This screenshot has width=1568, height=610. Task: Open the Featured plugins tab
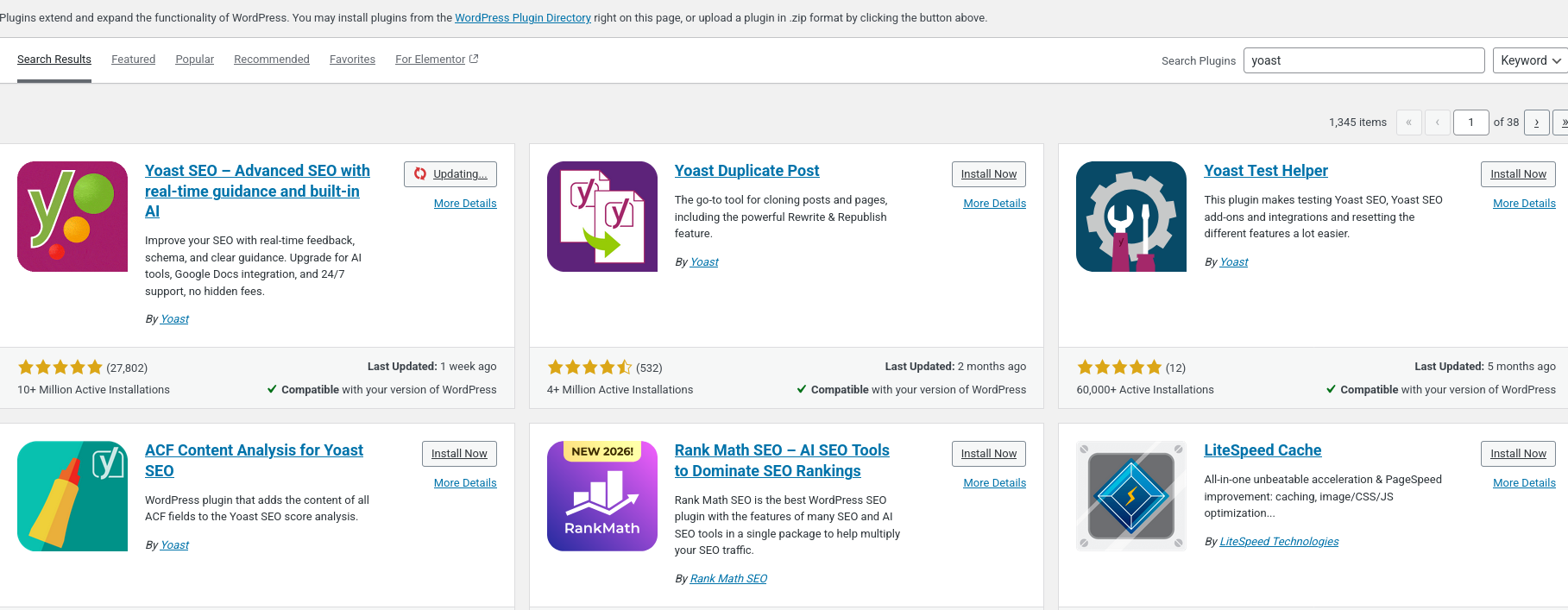133,59
